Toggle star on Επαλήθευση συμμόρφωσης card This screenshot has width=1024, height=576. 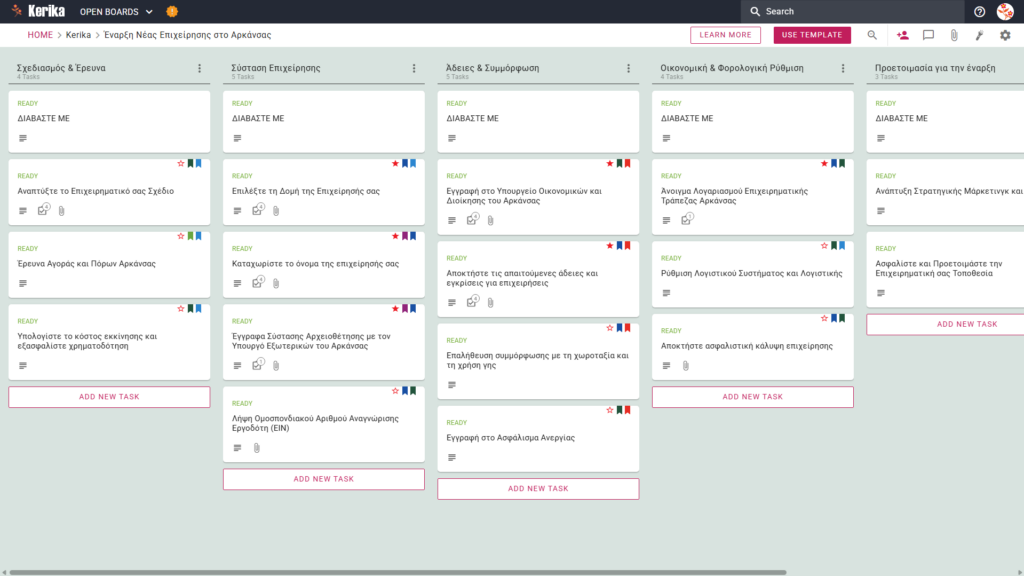coord(610,328)
